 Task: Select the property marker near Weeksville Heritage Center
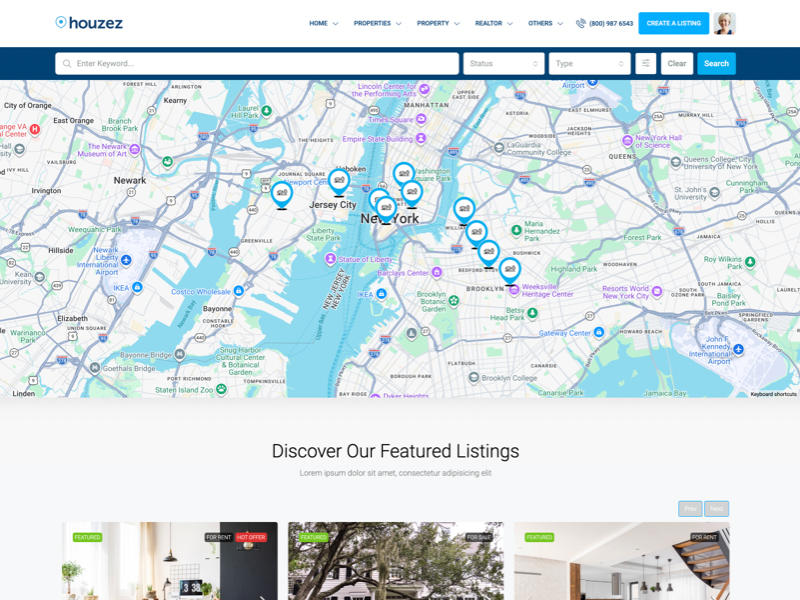pyautogui.click(x=510, y=270)
